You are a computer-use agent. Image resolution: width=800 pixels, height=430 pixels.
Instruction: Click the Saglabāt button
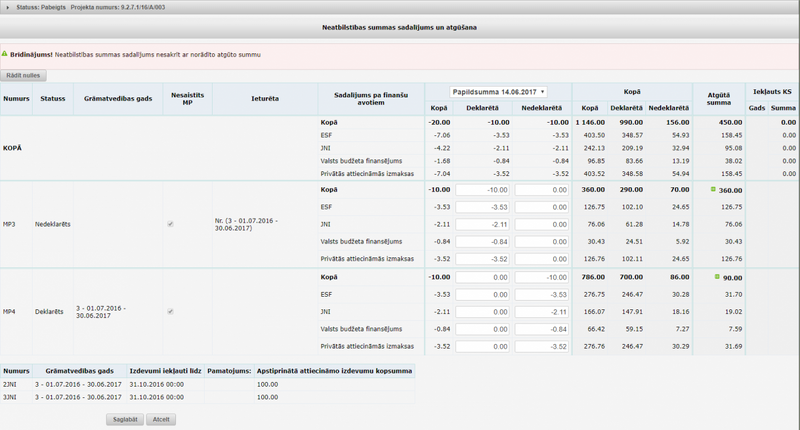point(125,420)
